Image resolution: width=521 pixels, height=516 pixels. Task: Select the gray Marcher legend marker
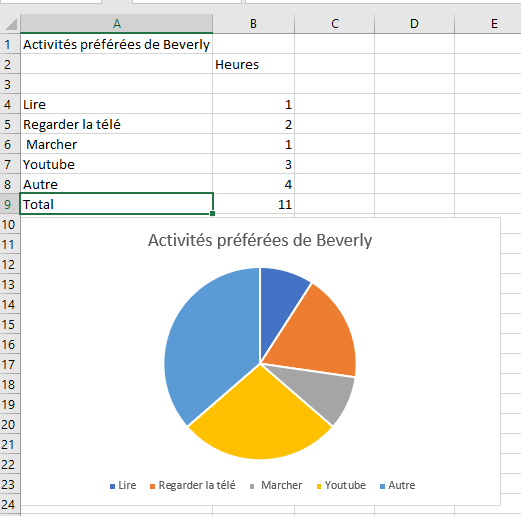pos(252,487)
